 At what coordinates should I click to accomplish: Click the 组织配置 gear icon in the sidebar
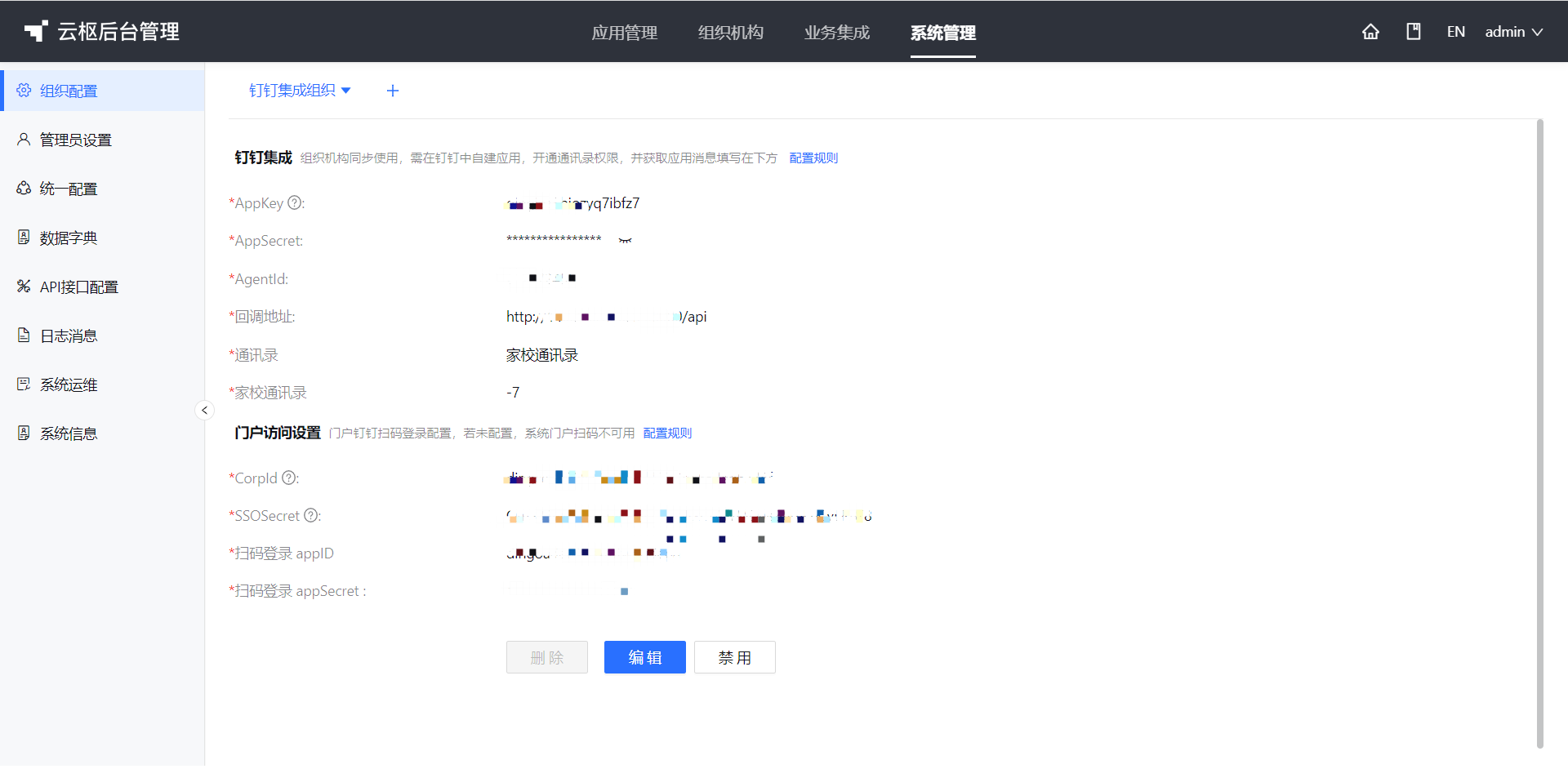point(24,90)
